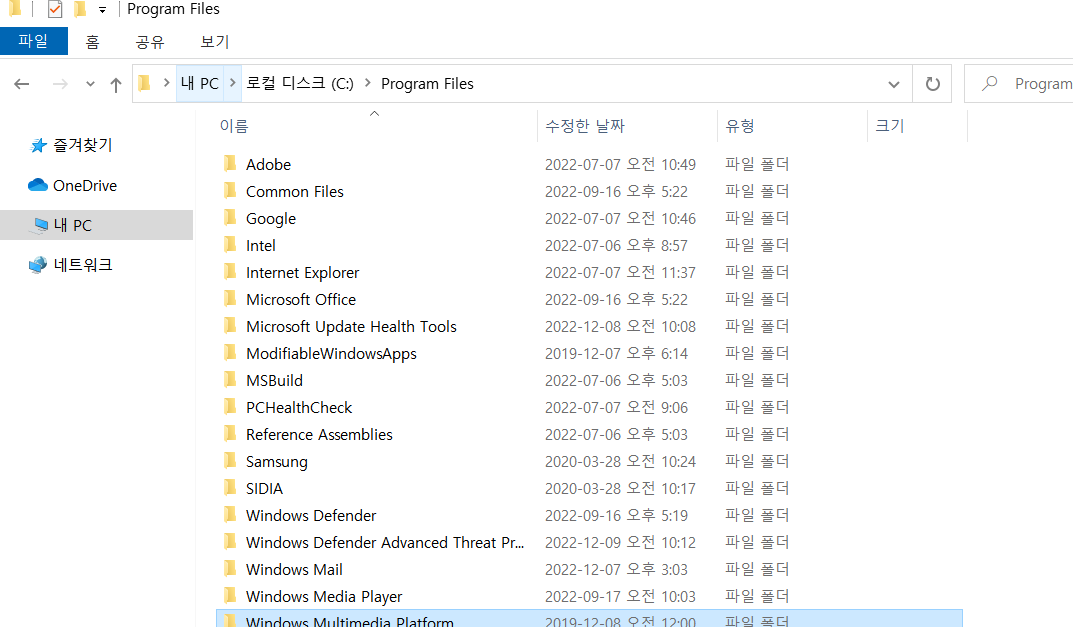Go back using the back arrow
The image size is (1073, 627).
pyautogui.click(x=22, y=84)
